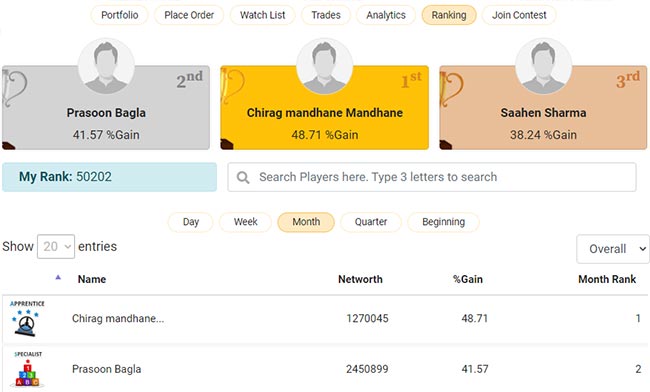Click Saahen Sharma's avatar on the 3rd place card

tap(543, 67)
